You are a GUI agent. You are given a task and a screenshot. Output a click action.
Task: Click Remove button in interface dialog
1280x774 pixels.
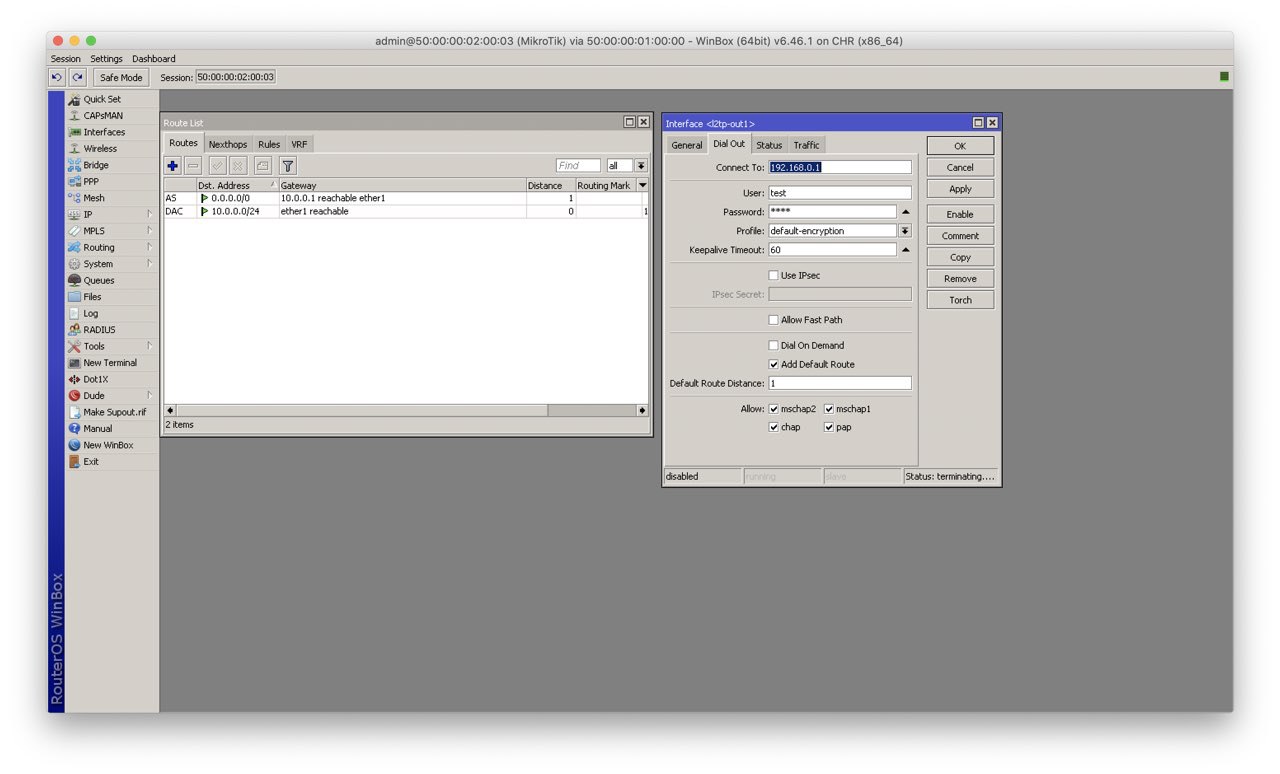pyautogui.click(x=960, y=279)
